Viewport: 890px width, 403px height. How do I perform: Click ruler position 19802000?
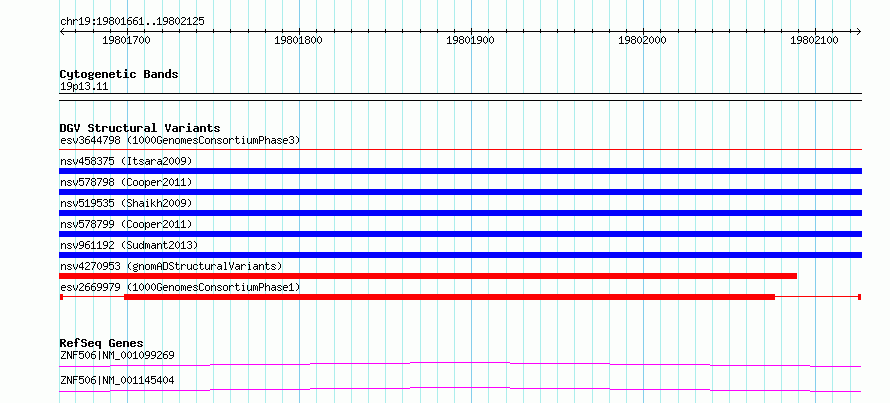[x=642, y=41]
